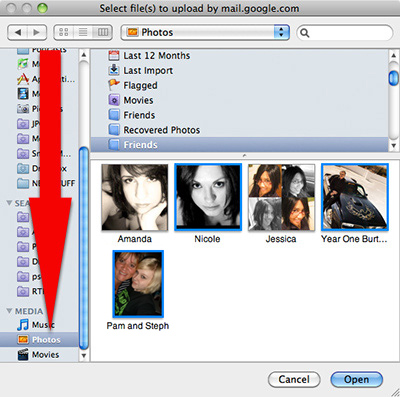Click the back navigation arrow
The height and width of the screenshot is (397, 400).
(18, 32)
